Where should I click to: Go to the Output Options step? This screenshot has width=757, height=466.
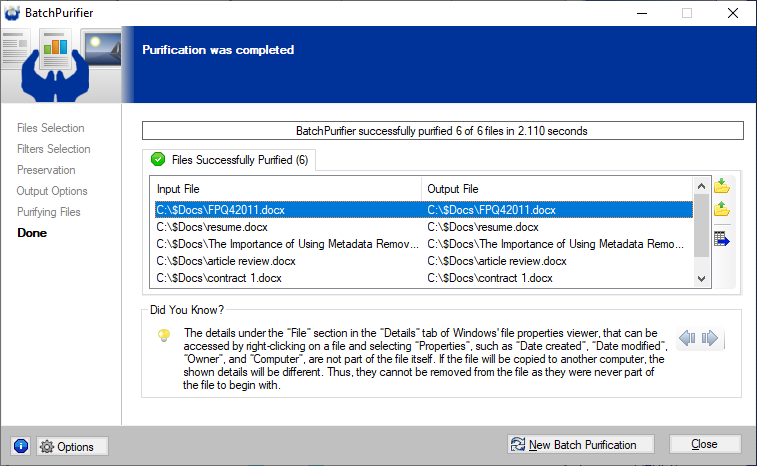(x=52, y=191)
